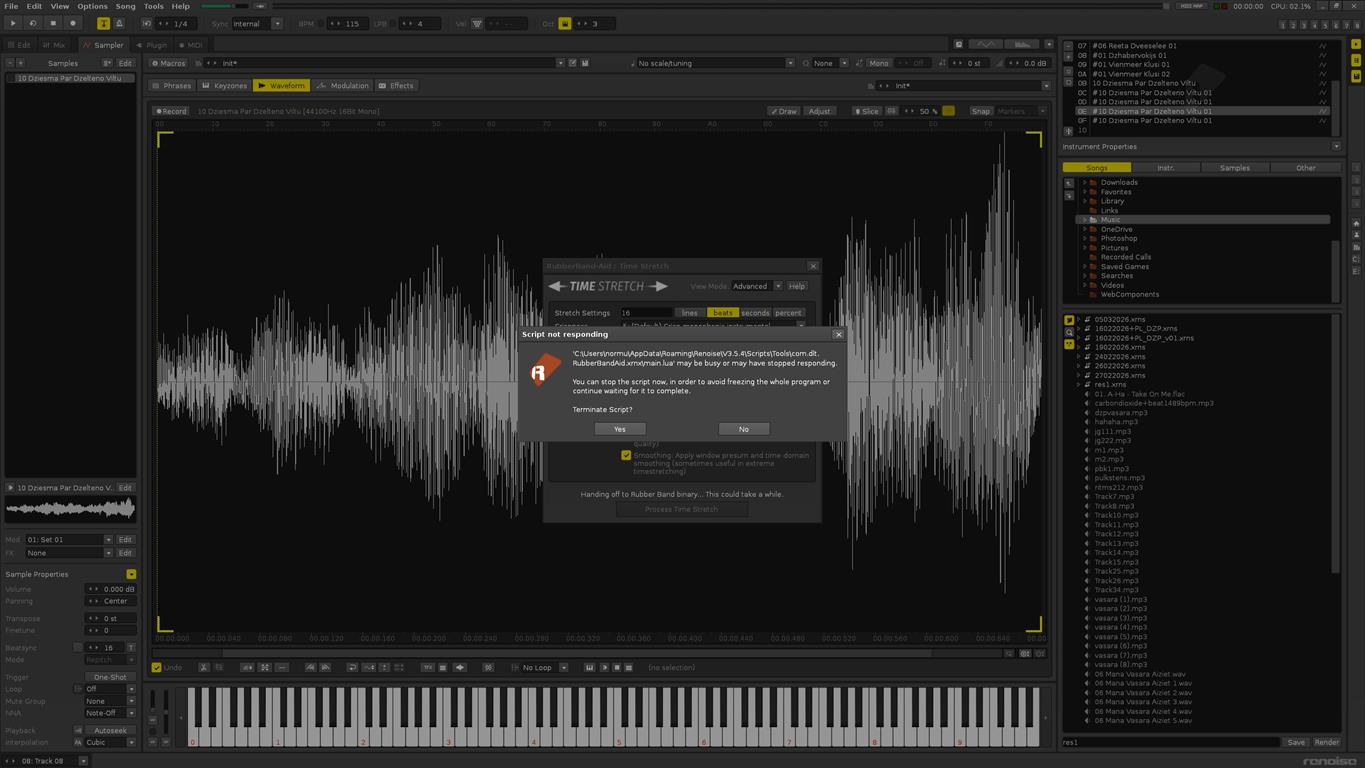Toggle the Undo checkbox below the waveform
This screenshot has width=1365, height=768.
(x=157, y=667)
